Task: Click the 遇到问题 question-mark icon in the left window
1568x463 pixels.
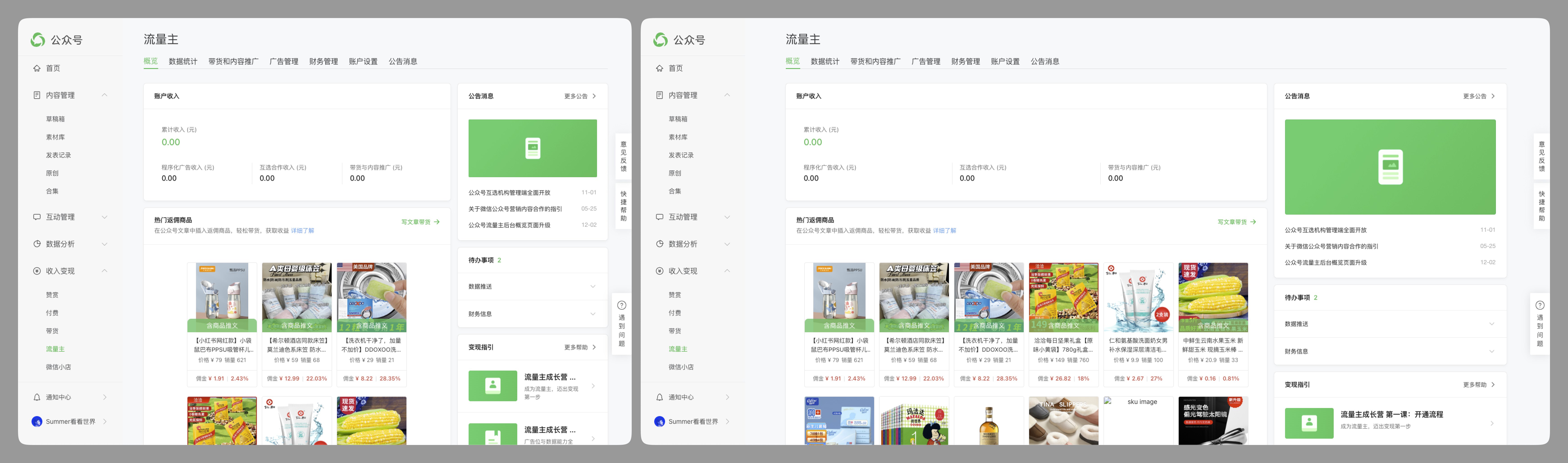Action: (622, 305)
